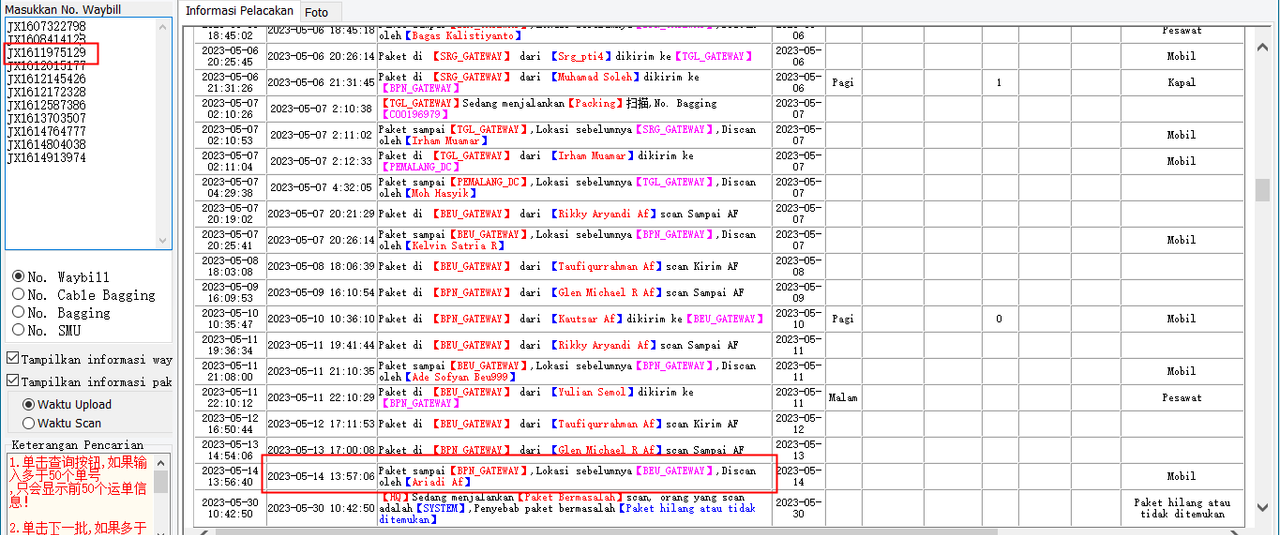Choose the No. Bagging radio button

[18, 313]
